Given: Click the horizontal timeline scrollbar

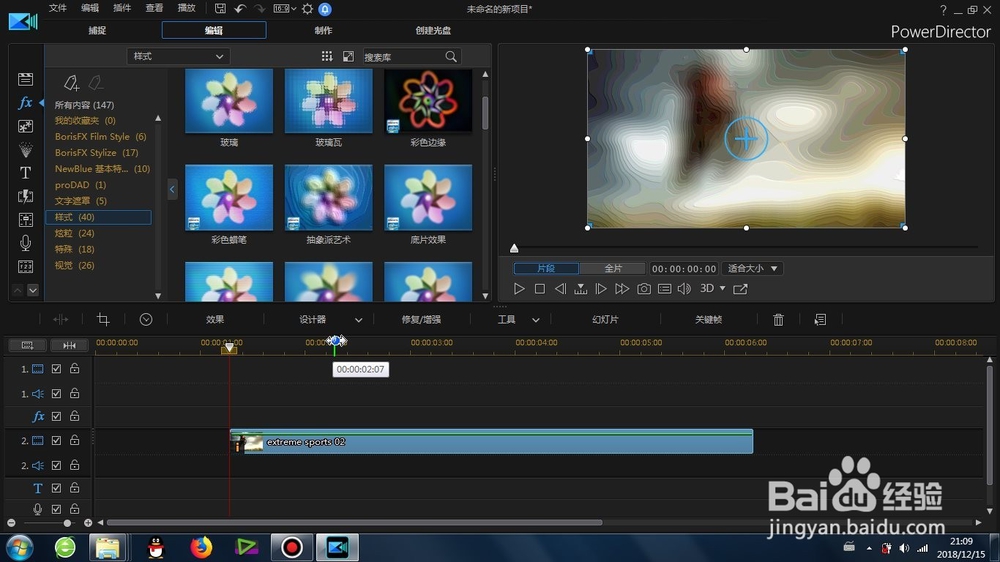Looking at the screenshot, I should click(354, 522).
